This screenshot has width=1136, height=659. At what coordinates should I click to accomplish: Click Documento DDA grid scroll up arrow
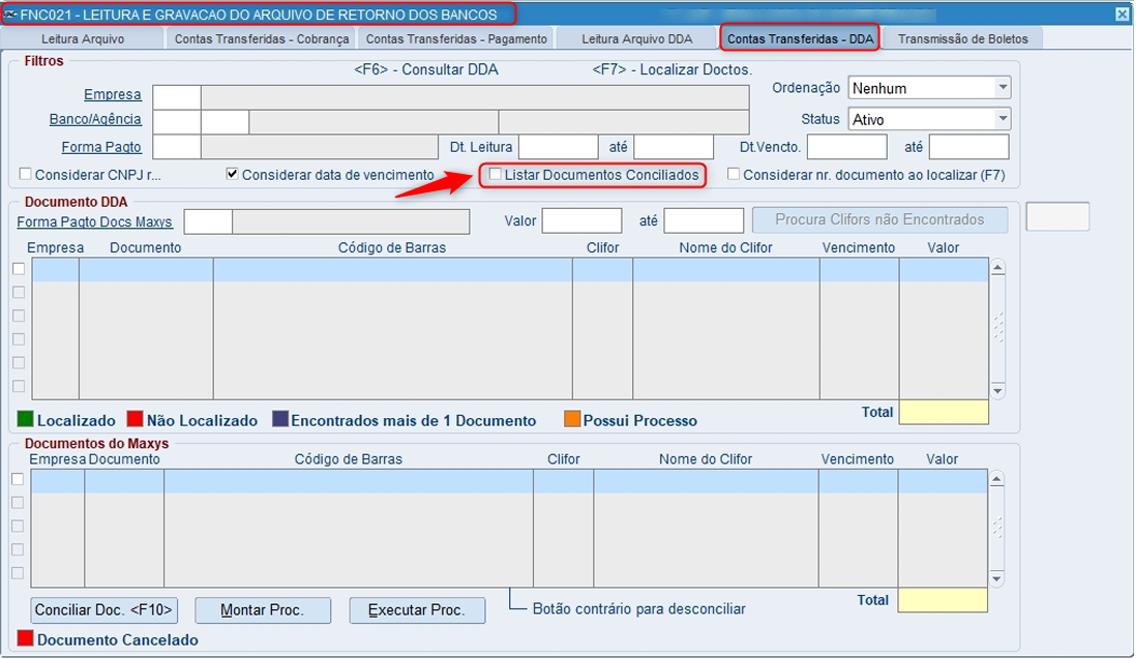[x=998, y=269]
